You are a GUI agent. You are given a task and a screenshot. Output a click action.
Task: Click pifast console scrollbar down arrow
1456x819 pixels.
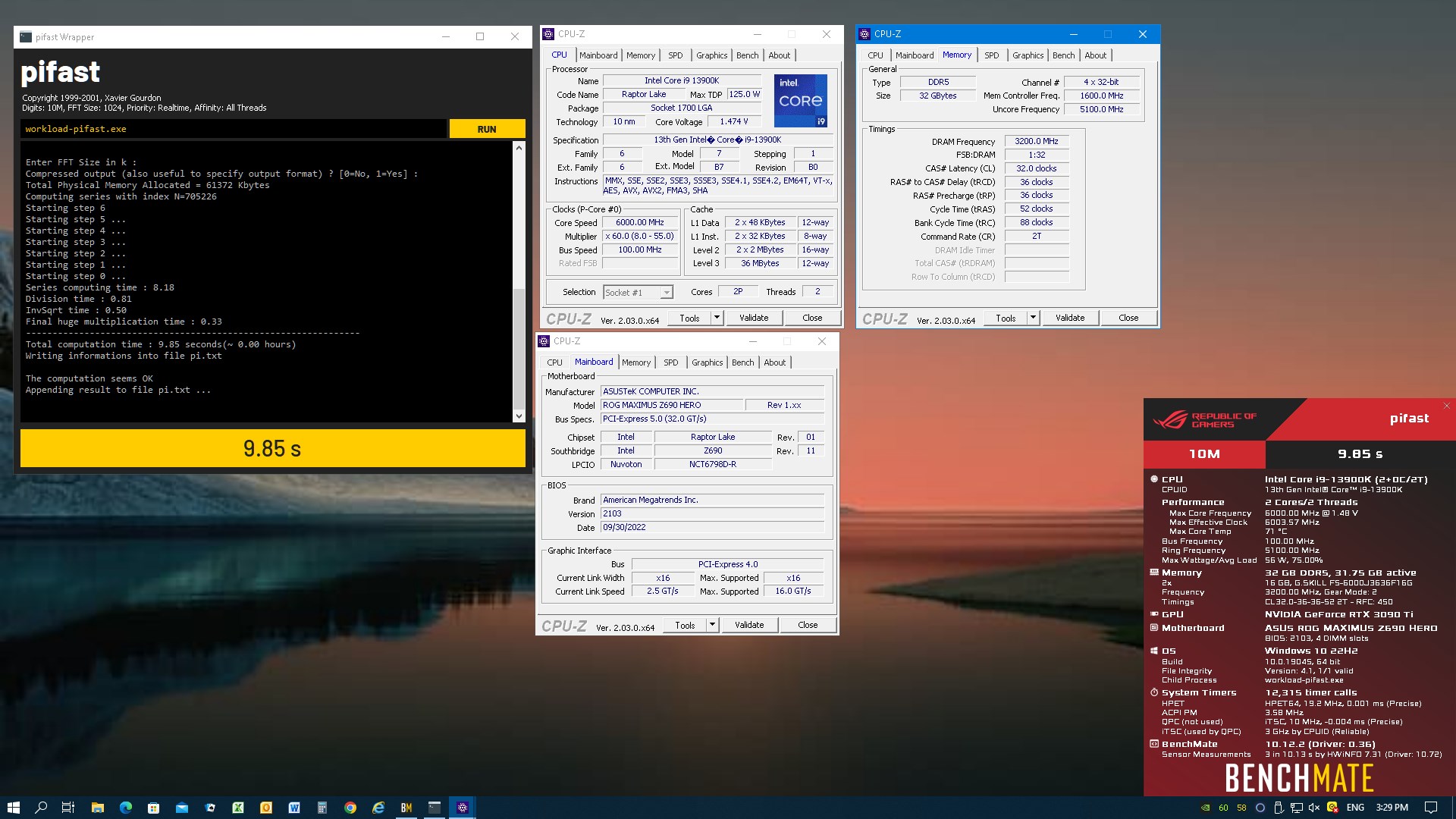tap(519, 416)
